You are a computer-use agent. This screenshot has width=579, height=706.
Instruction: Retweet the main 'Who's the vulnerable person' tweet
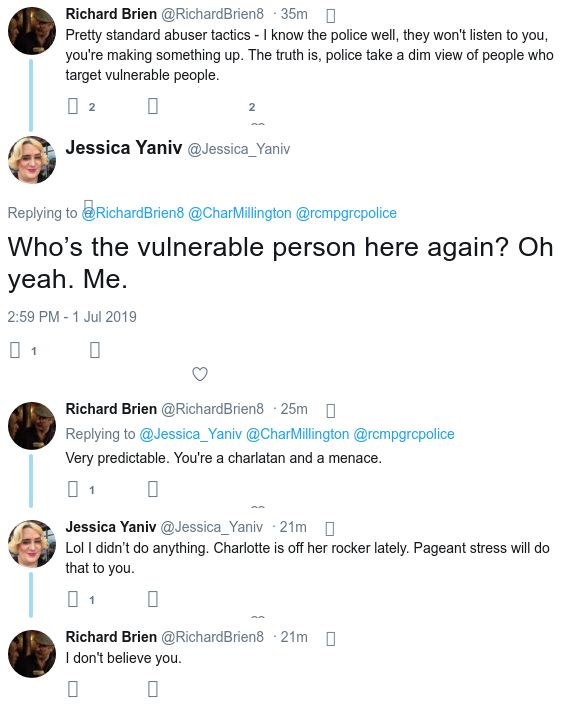[95, 350]
